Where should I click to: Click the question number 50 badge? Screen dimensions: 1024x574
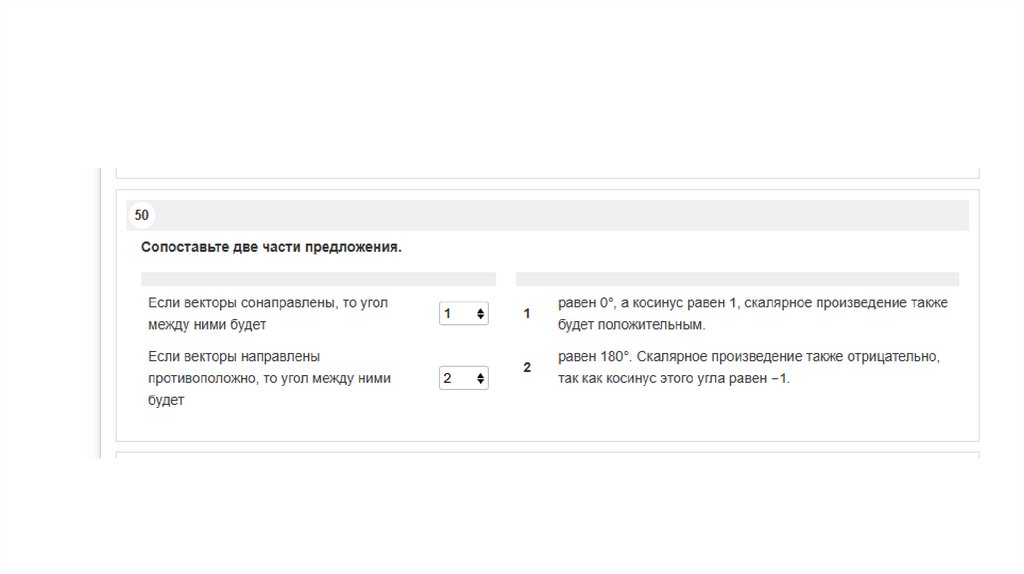coord(142,215)
